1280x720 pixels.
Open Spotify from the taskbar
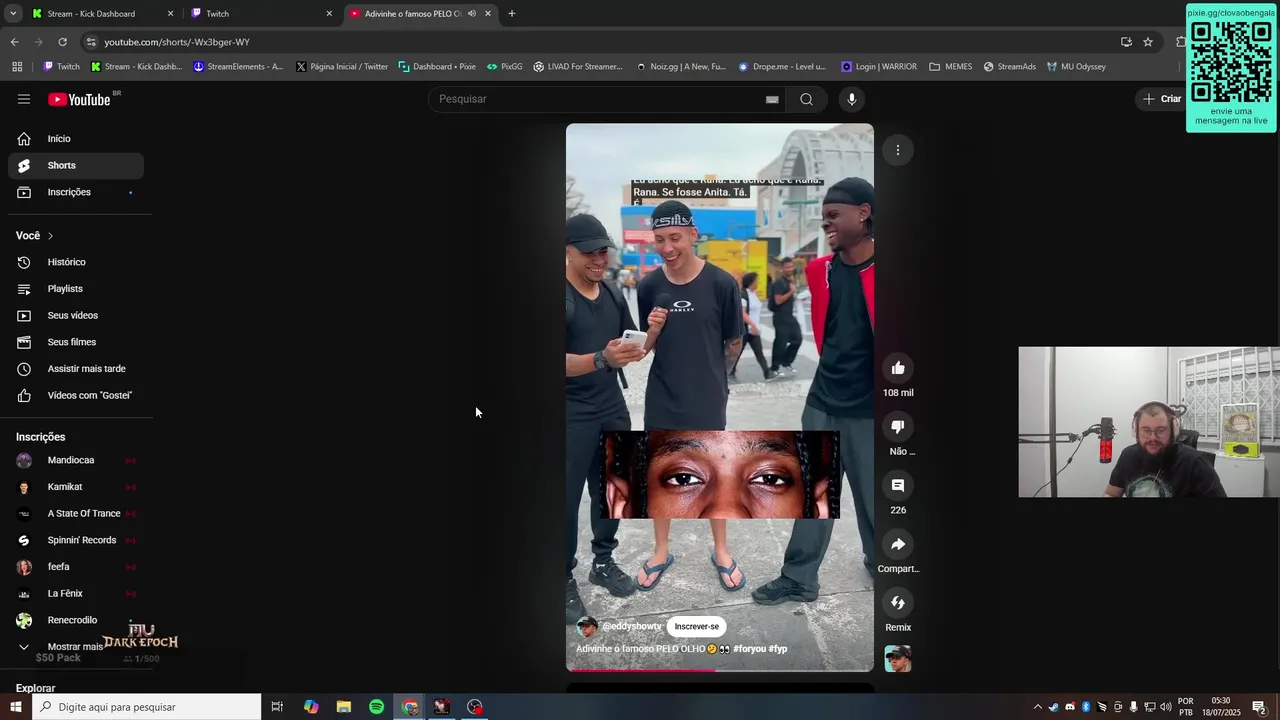point(376,707)
